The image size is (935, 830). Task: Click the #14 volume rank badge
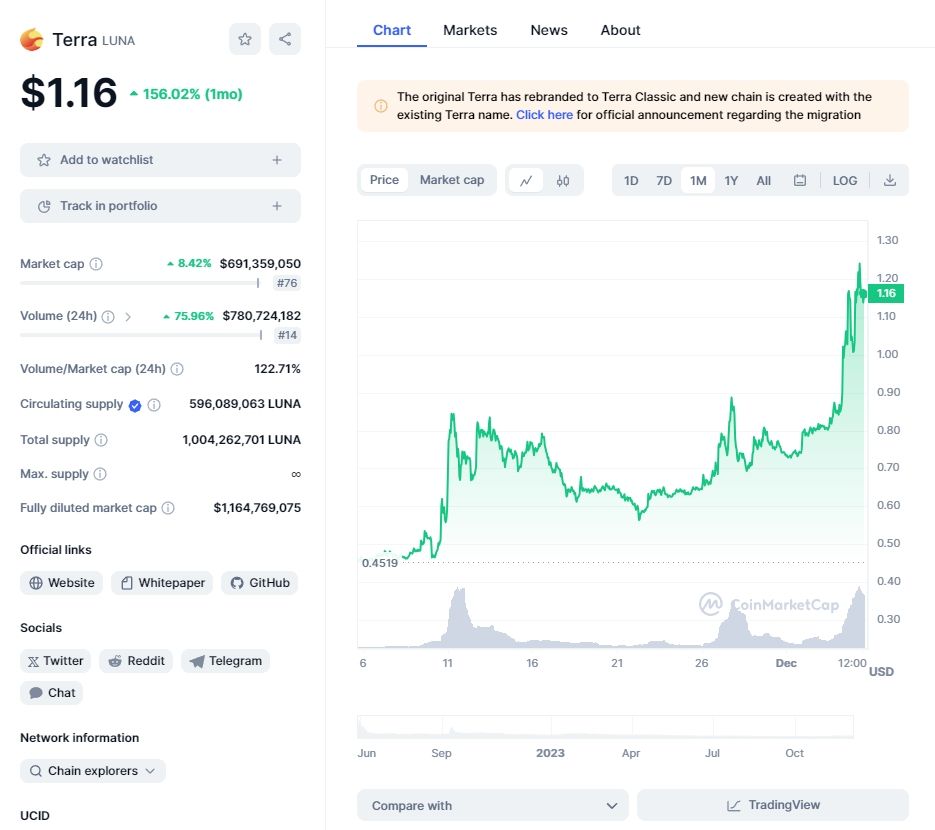pos(286,335)
